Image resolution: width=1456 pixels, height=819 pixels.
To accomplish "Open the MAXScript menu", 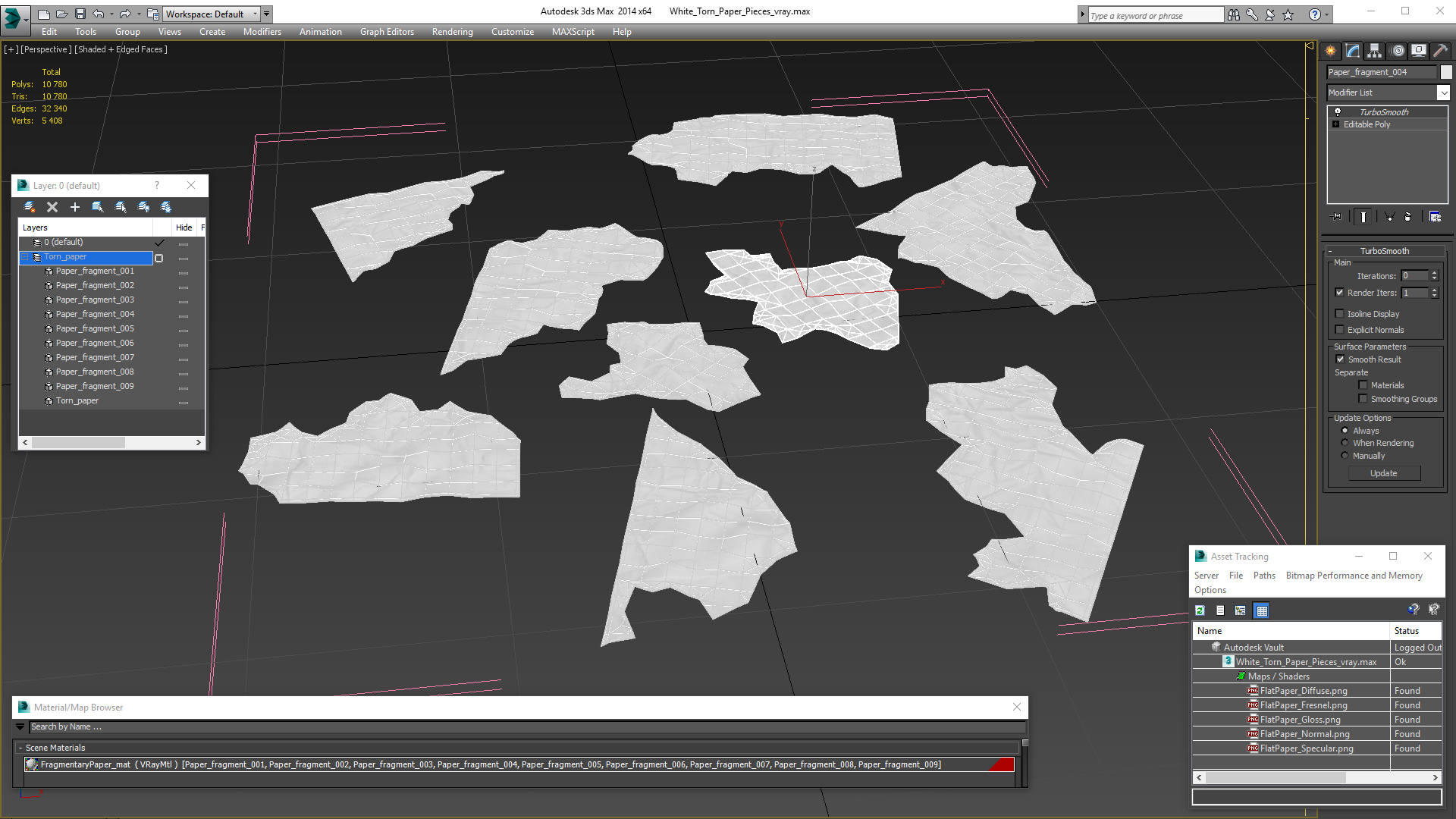I will (573, 32).
